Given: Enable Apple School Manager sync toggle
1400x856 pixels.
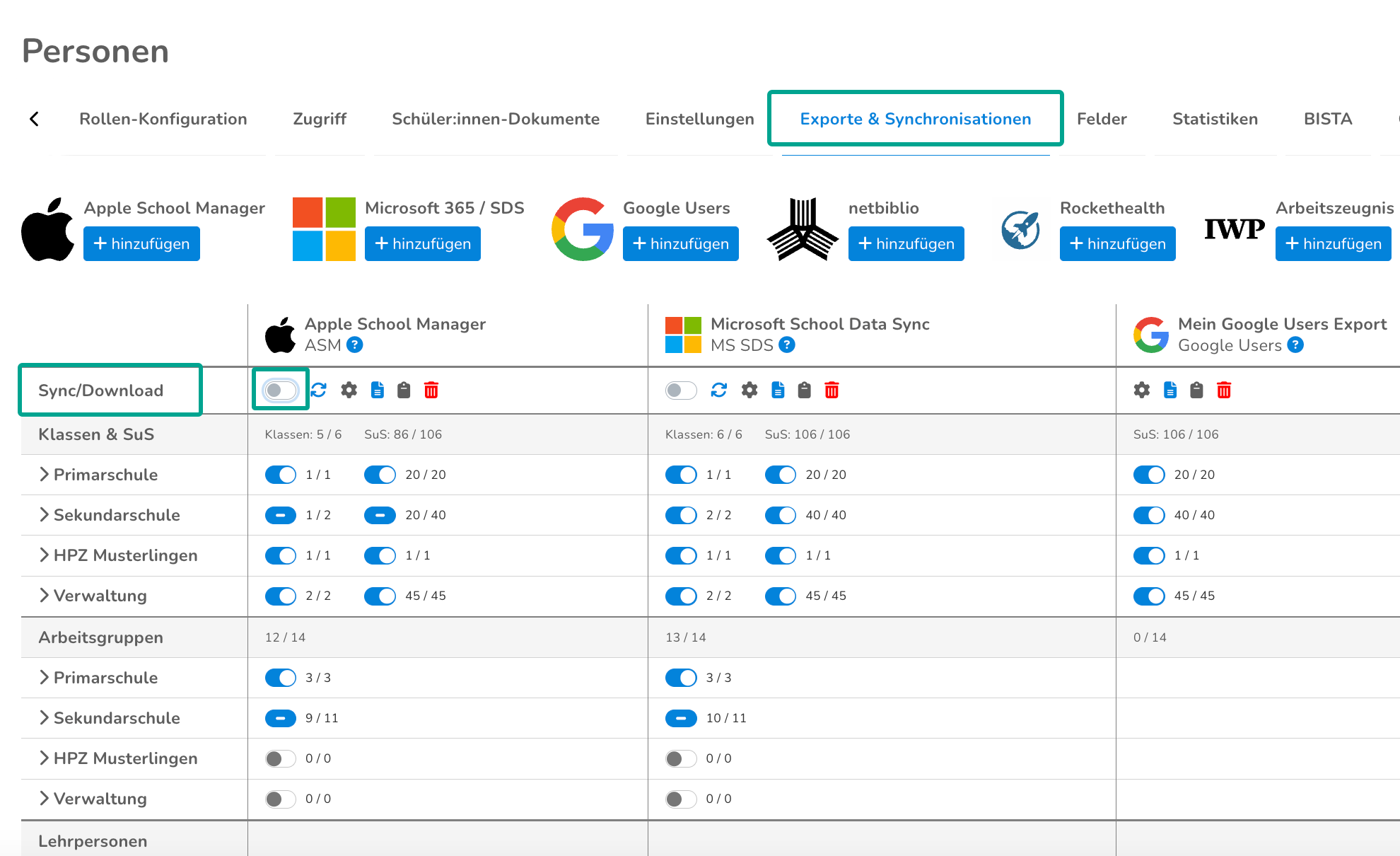Looking at the screenshot, I should (x=281, y=390).
